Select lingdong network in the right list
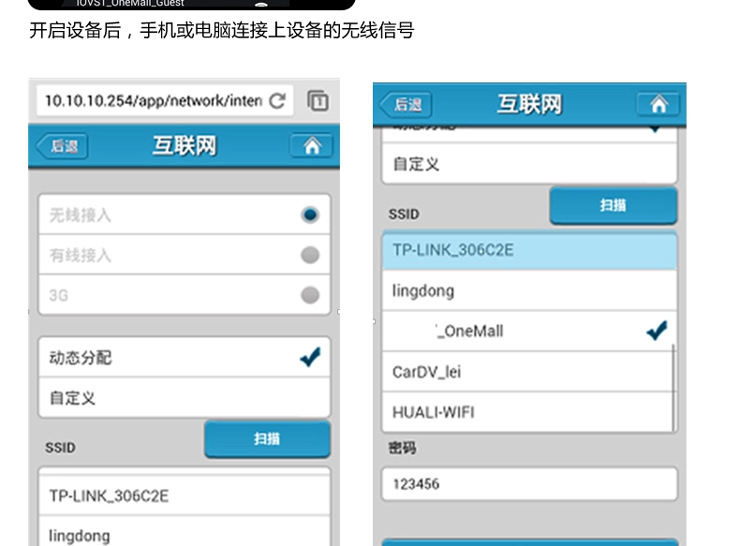 [529, 291]
